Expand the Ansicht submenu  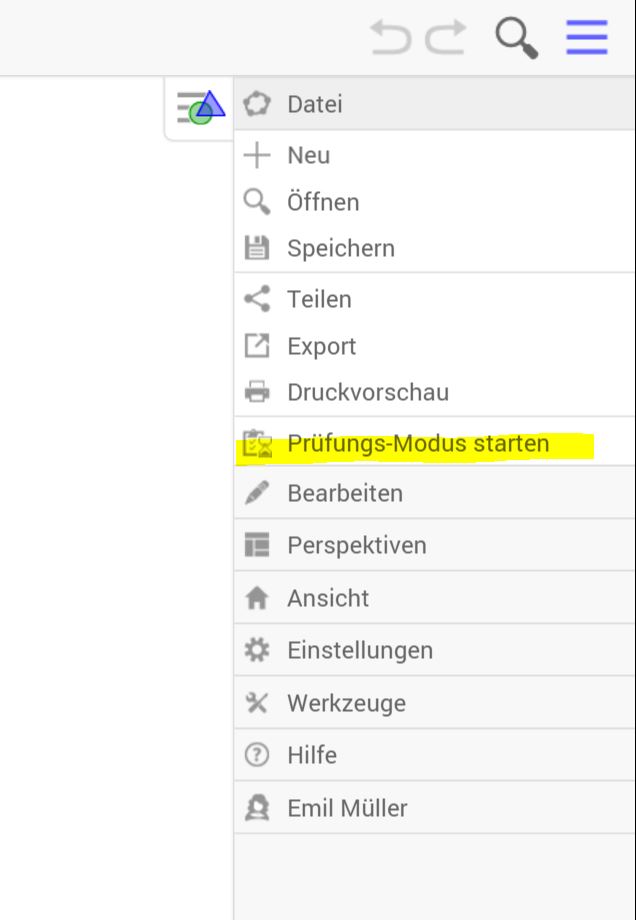click(327, 598)
